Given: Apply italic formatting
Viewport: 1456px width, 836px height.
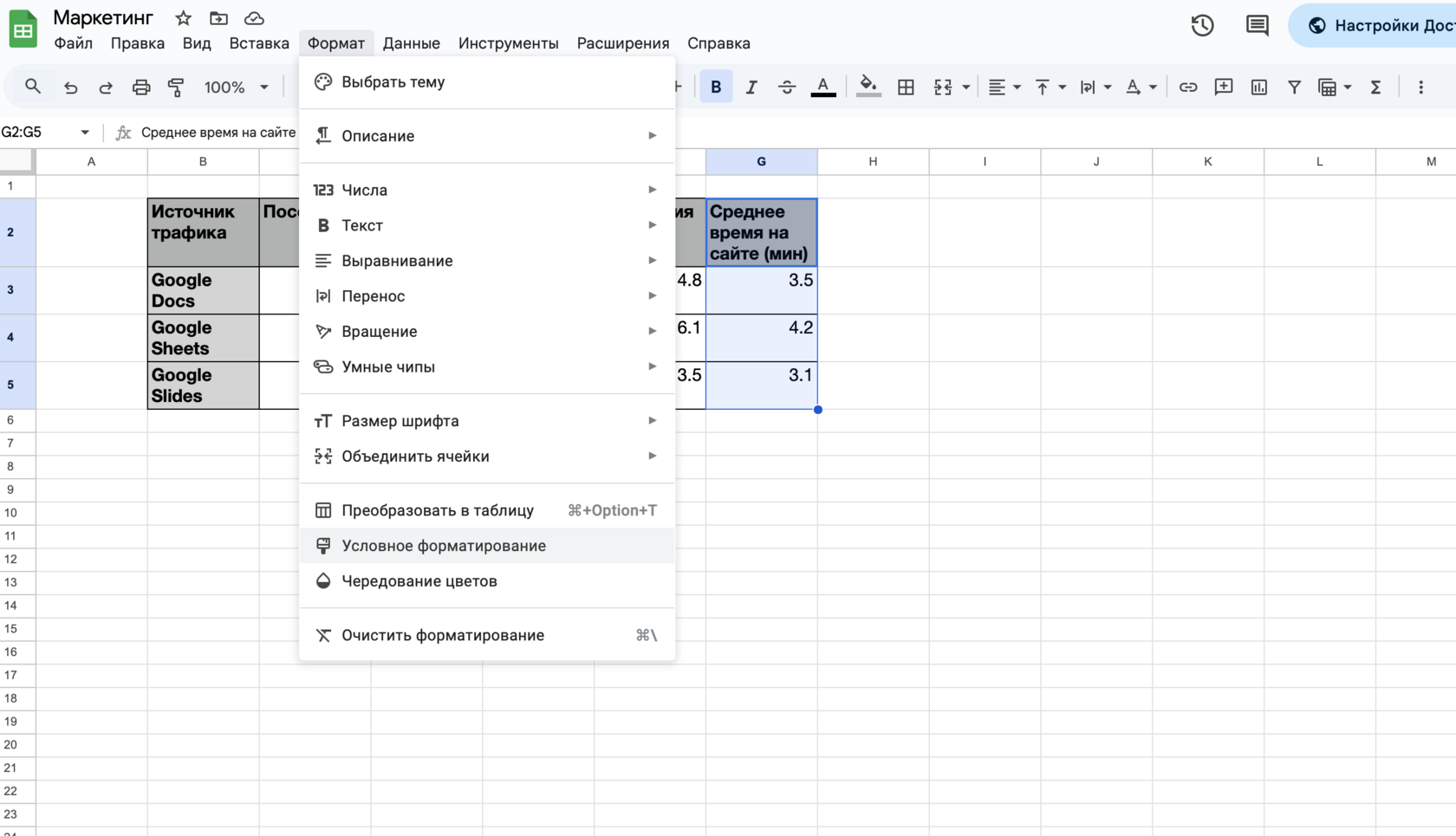Looking at the screenshot, I should click(751, 87).
